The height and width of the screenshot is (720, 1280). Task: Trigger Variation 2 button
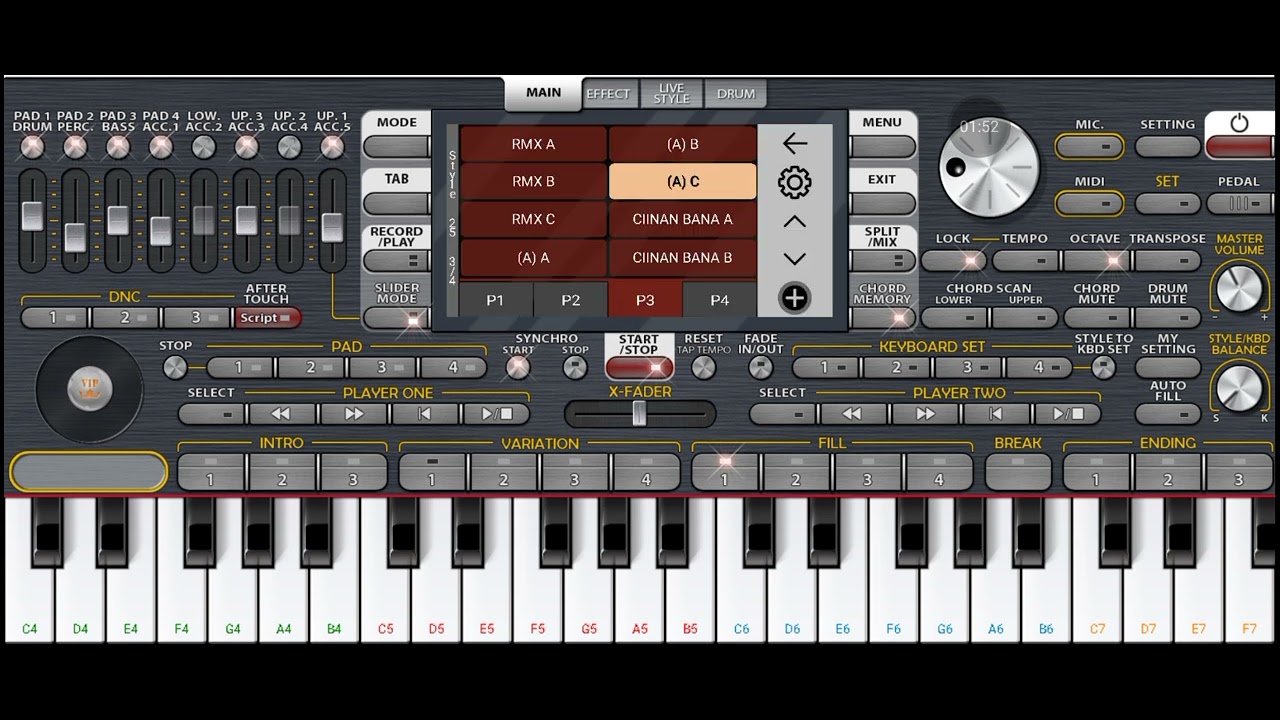tap(503, 472)
